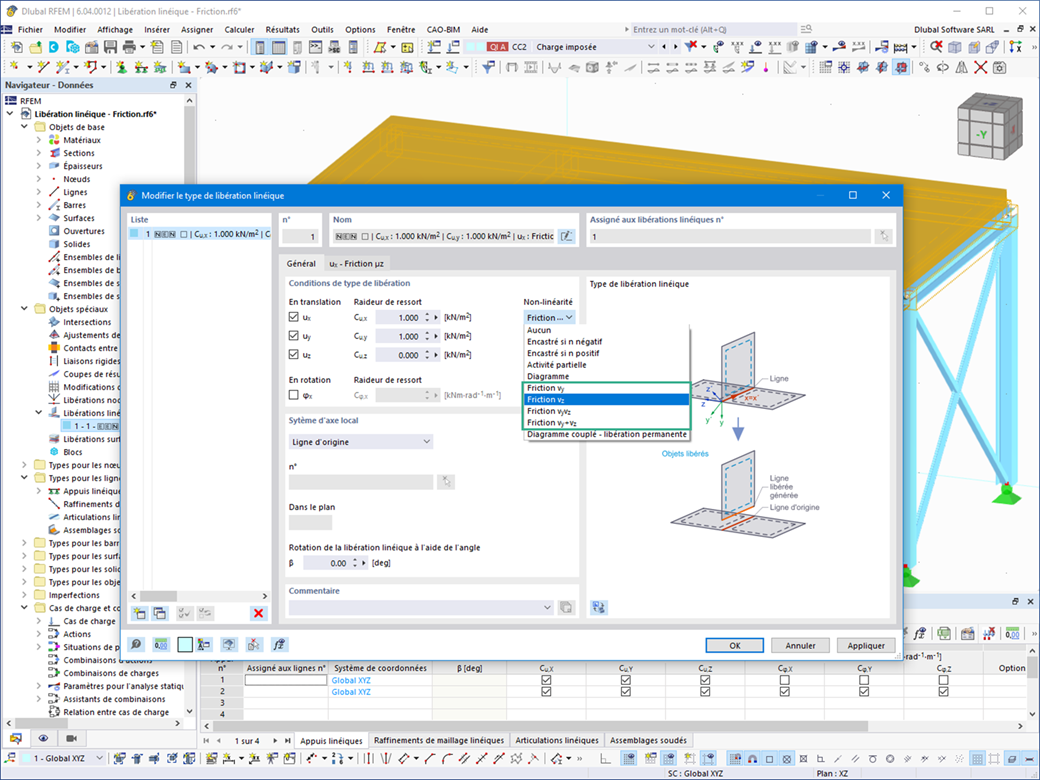The height and width of the screenshot is (780, 1040).
Task: Click the video camera icon in navigator footer
Action: 72,738
